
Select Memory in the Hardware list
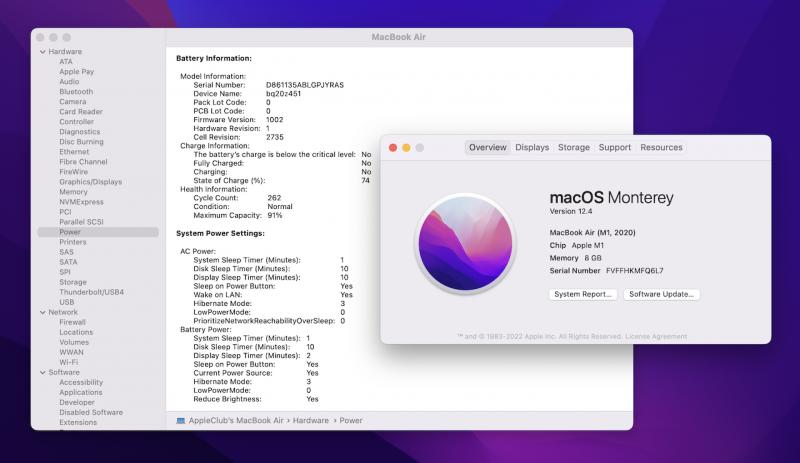click(73, 192)
